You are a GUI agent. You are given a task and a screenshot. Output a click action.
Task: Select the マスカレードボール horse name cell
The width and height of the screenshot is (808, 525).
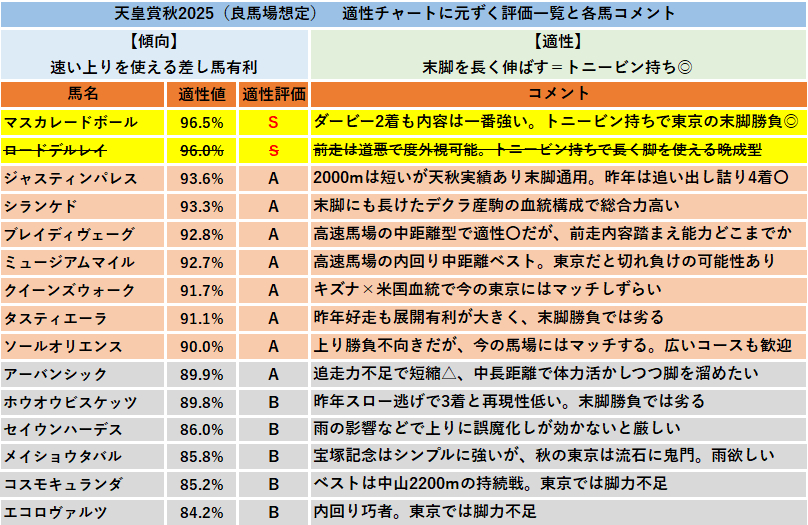83,122
